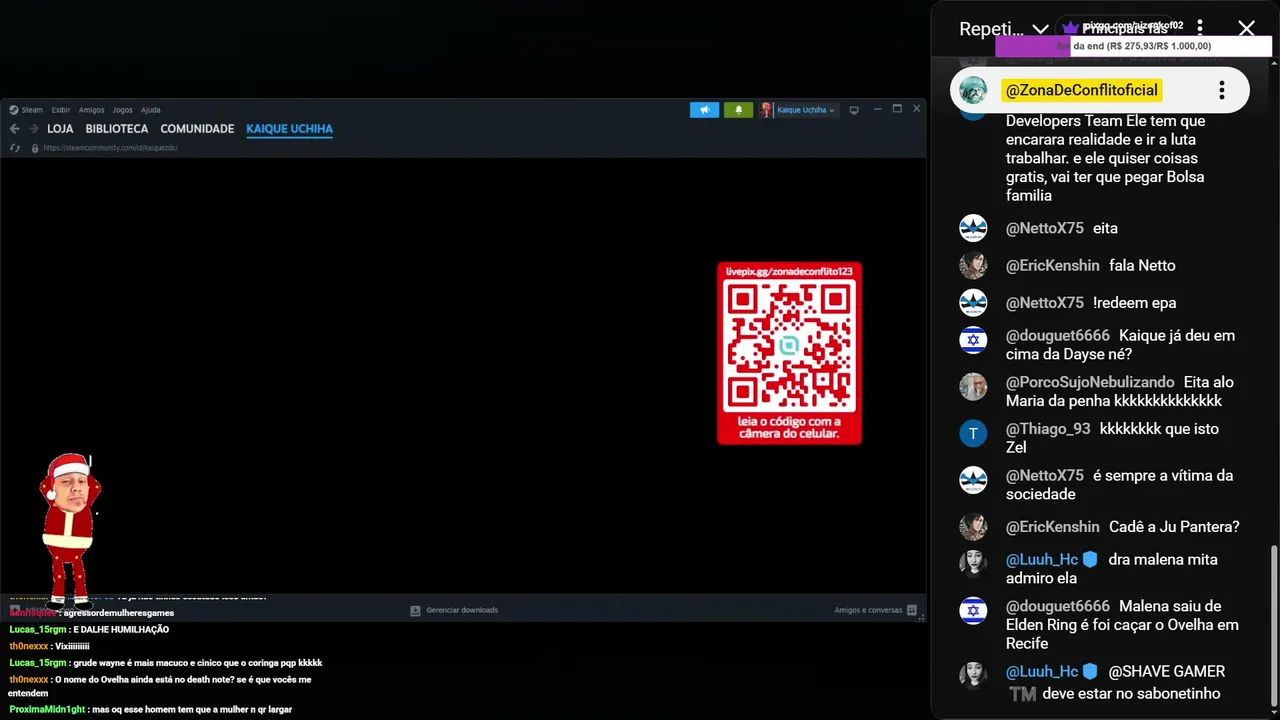This screenshot has width=1280, height=720.
Task: Click moderator shield badge next to 'dra malena'
Action: click(x=1090, y=560)
